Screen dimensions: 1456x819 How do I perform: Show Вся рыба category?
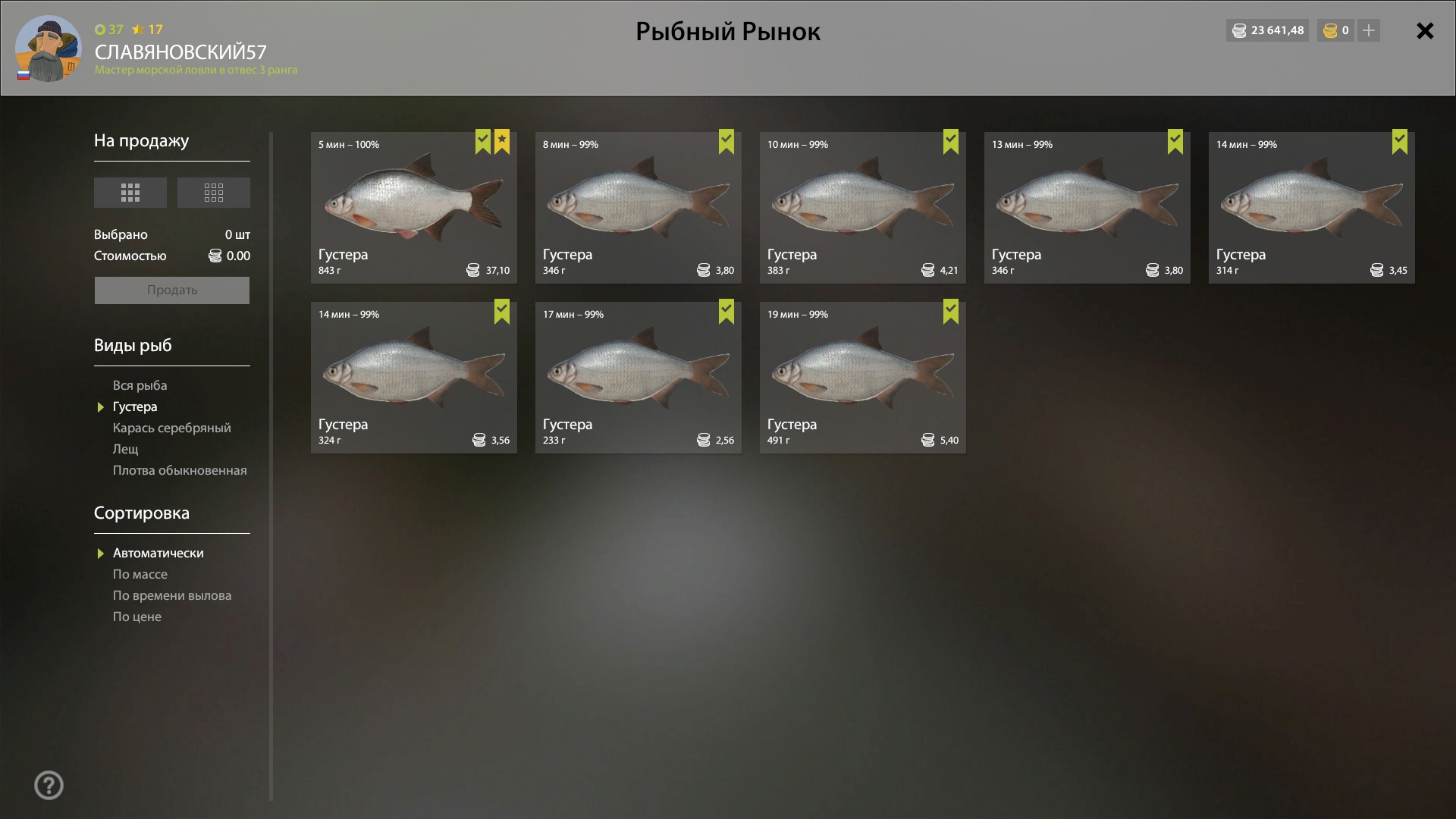coord(140,385)
